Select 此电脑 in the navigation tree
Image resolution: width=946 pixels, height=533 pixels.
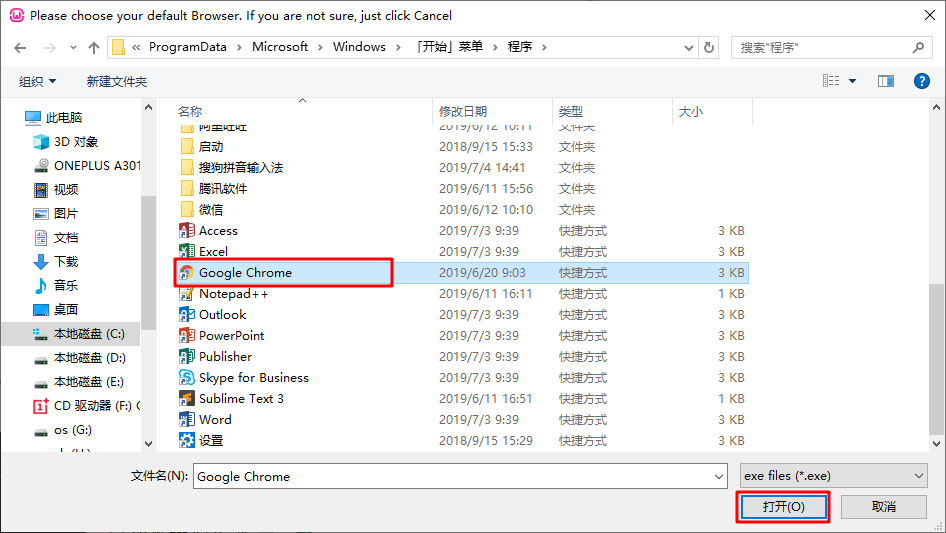pos(53,118)
